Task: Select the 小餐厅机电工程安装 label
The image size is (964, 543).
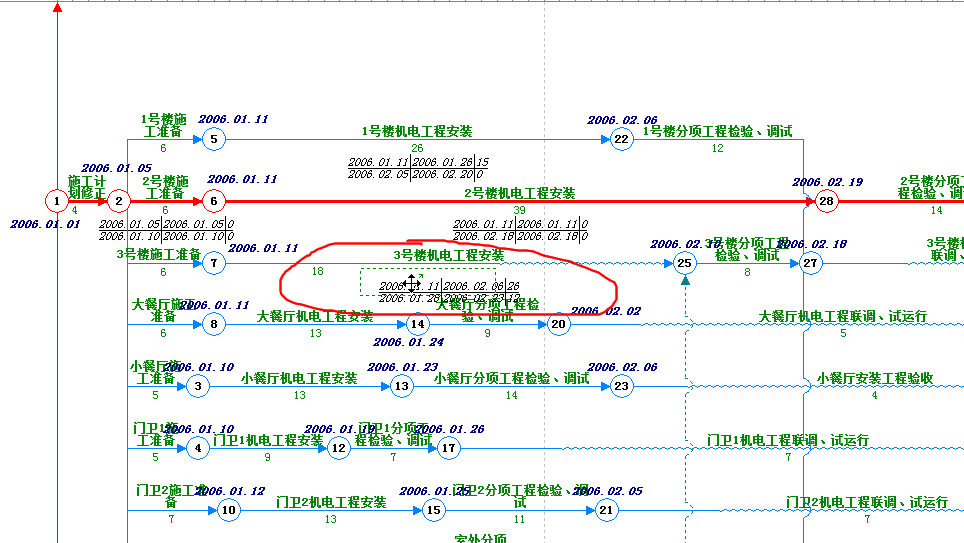Action: [299, 379]
